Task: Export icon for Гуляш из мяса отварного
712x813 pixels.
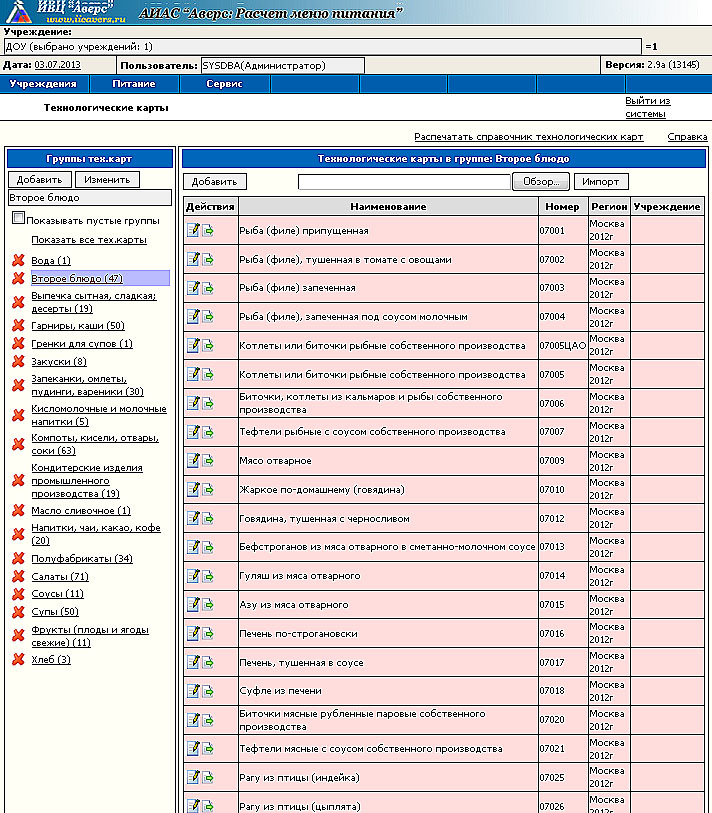Action: (x=208, y=576)
